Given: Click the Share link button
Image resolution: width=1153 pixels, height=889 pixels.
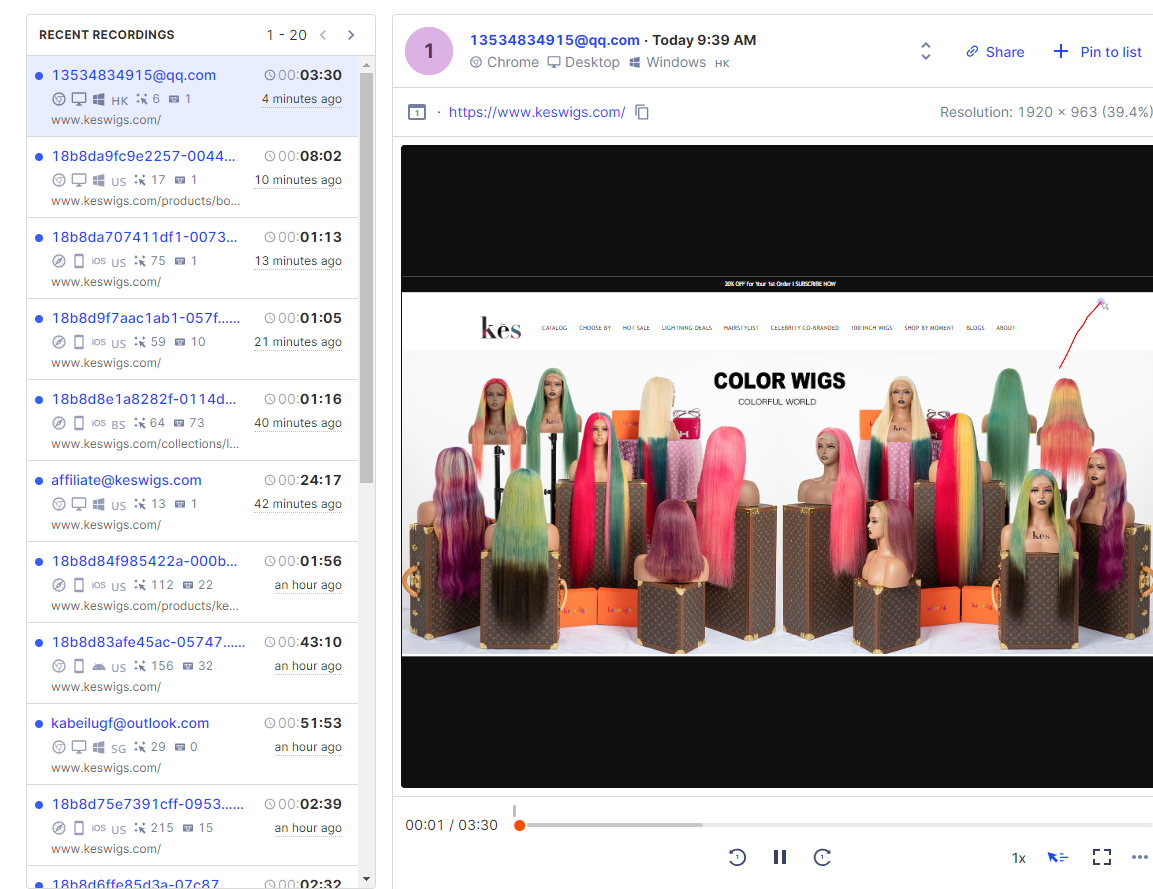Looking at the screenshot, I should click(x=995, y=51).
